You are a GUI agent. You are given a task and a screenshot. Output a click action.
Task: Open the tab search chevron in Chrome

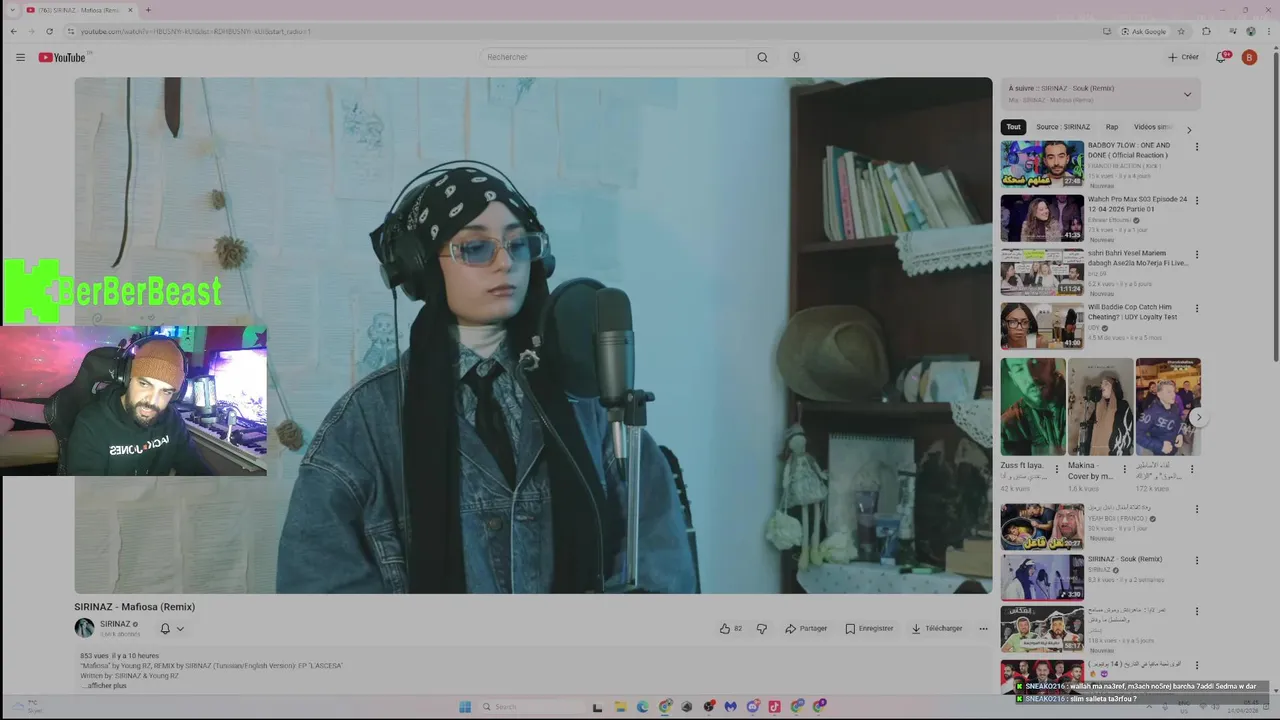(11, 10)
